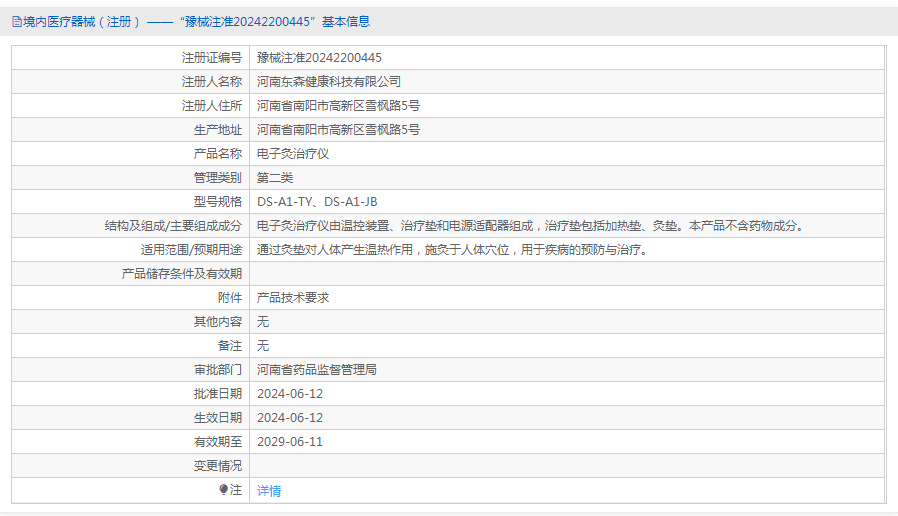Open the 详情 link

pyautogui.click(x=269, y=491)
